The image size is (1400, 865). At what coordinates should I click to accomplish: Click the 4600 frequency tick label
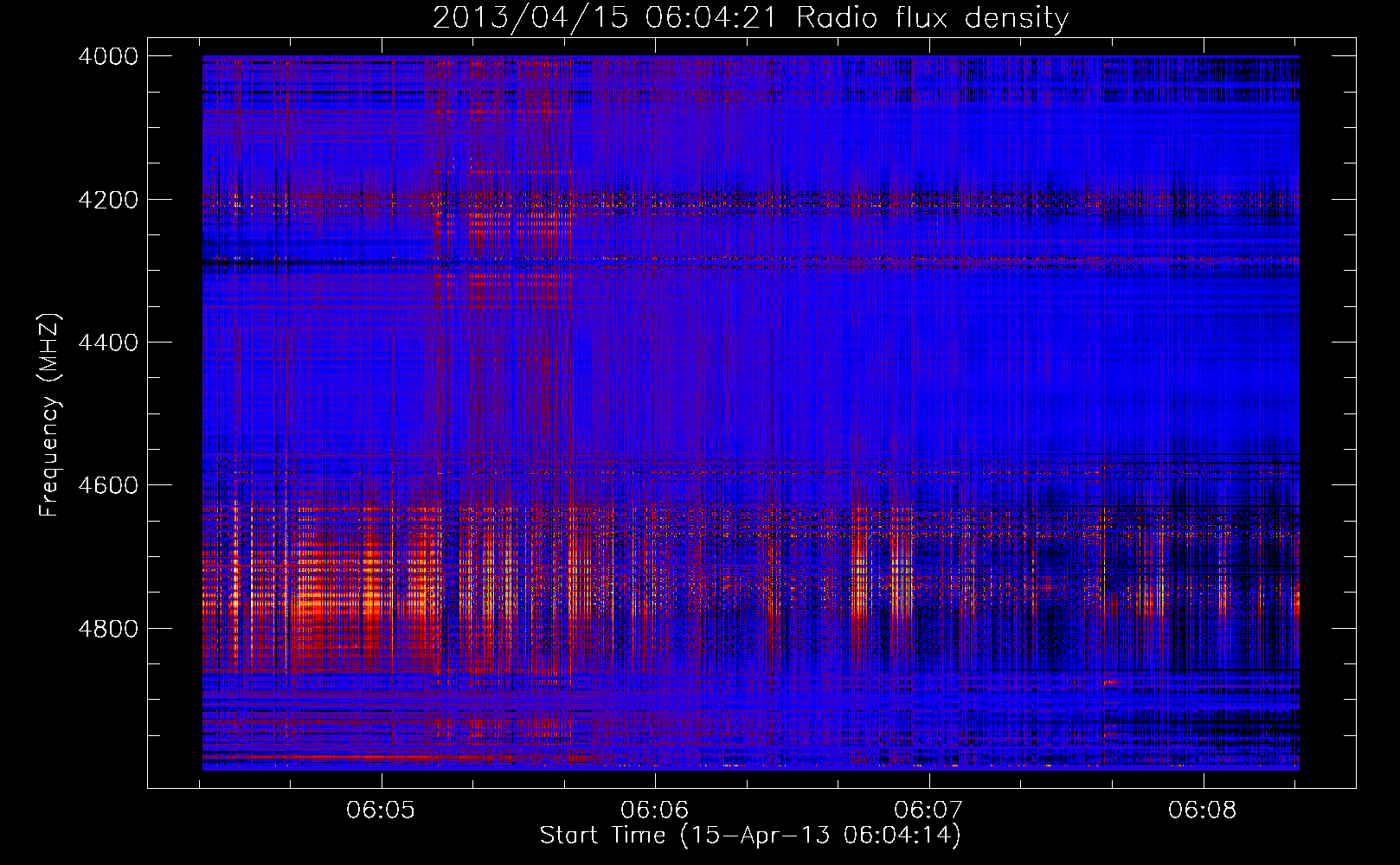(108, 485)
